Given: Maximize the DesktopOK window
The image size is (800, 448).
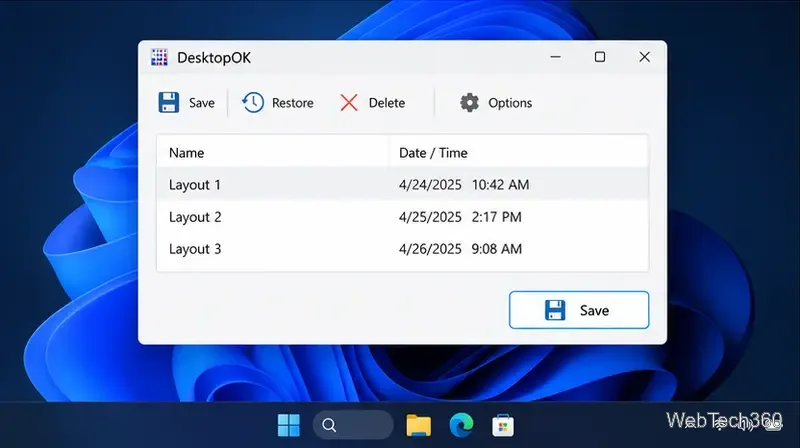Looking at the screenshot, I should coord(600,57).
